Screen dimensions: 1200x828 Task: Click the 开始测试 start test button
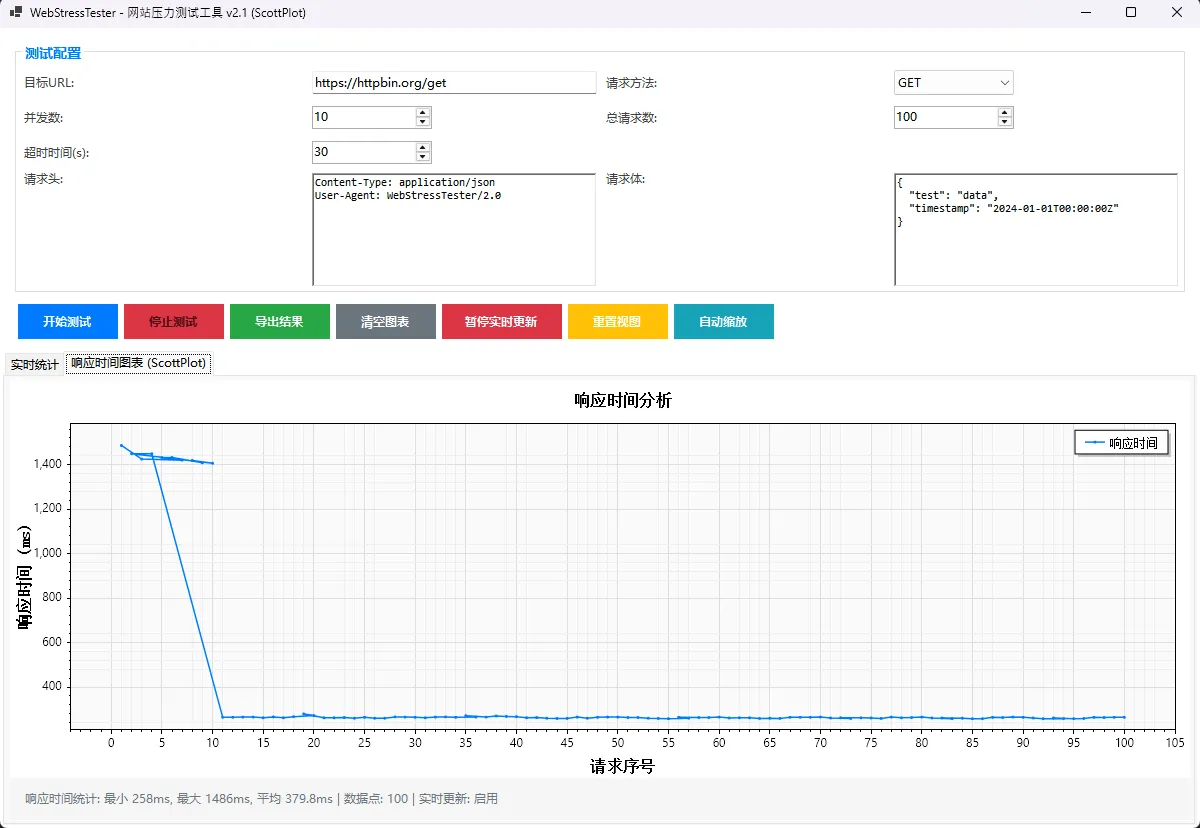point(67,322)
